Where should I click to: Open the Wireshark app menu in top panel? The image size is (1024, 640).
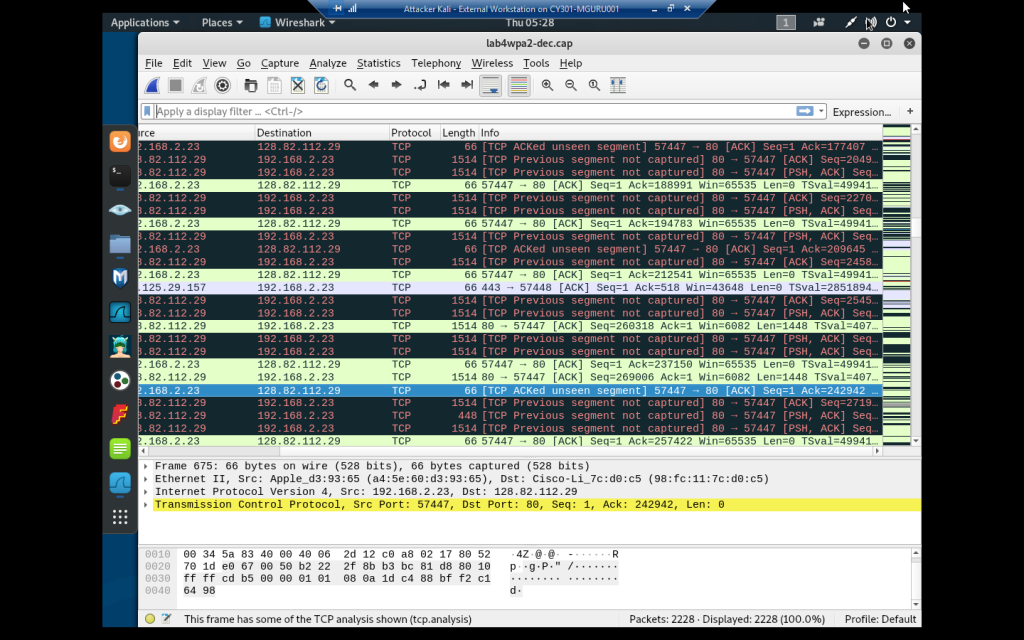[298, 22]
